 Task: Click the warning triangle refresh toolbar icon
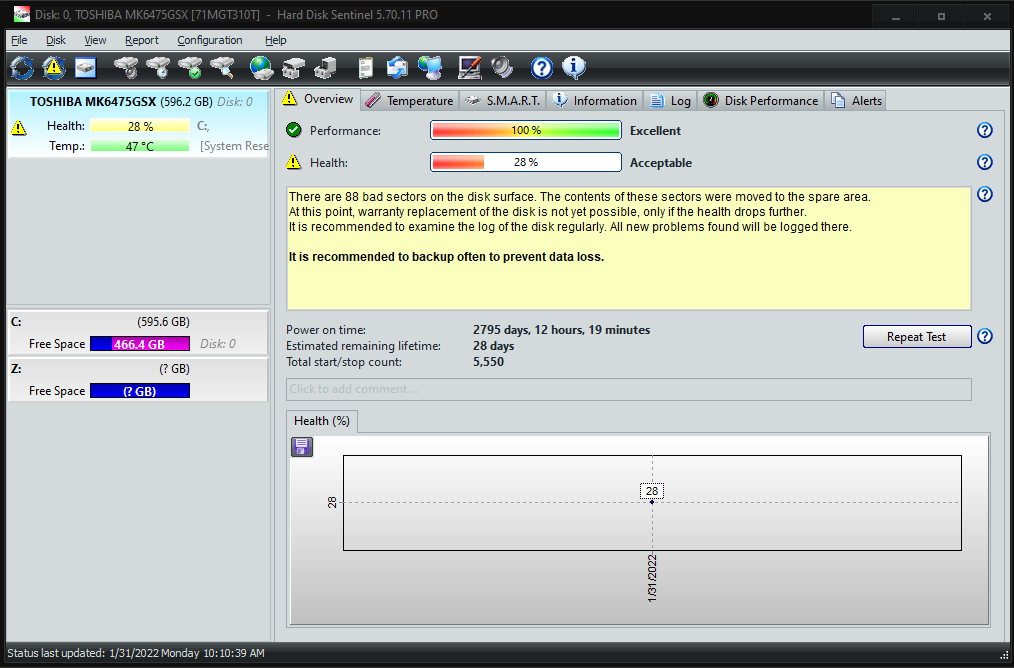point(54,68)
